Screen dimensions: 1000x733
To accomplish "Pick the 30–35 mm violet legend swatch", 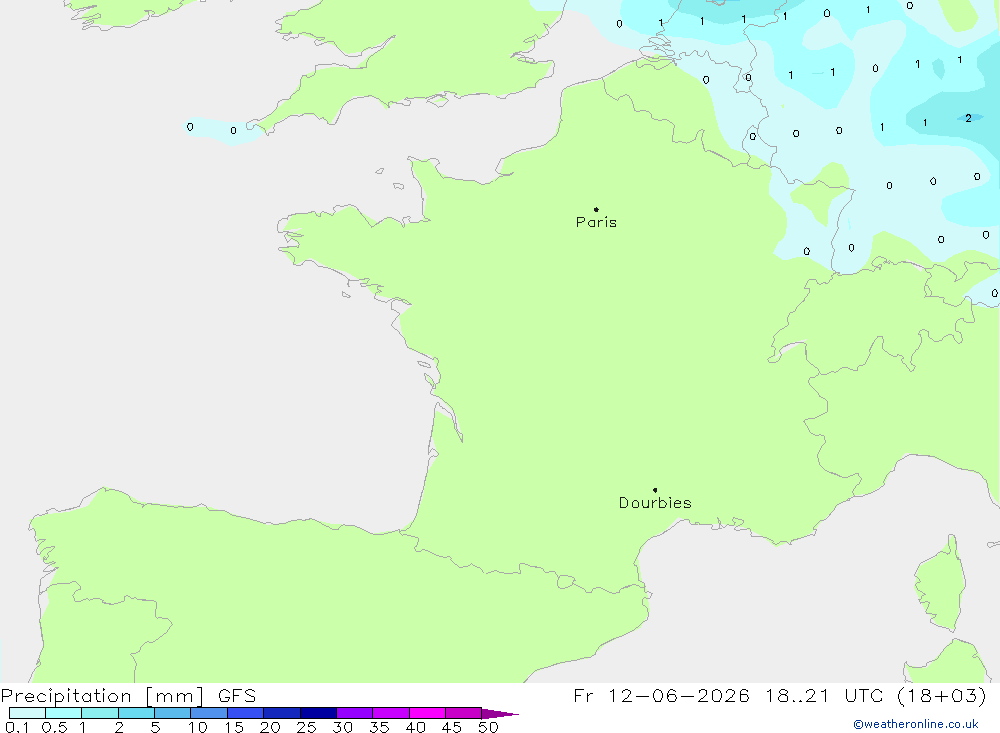I will point(355,713).
